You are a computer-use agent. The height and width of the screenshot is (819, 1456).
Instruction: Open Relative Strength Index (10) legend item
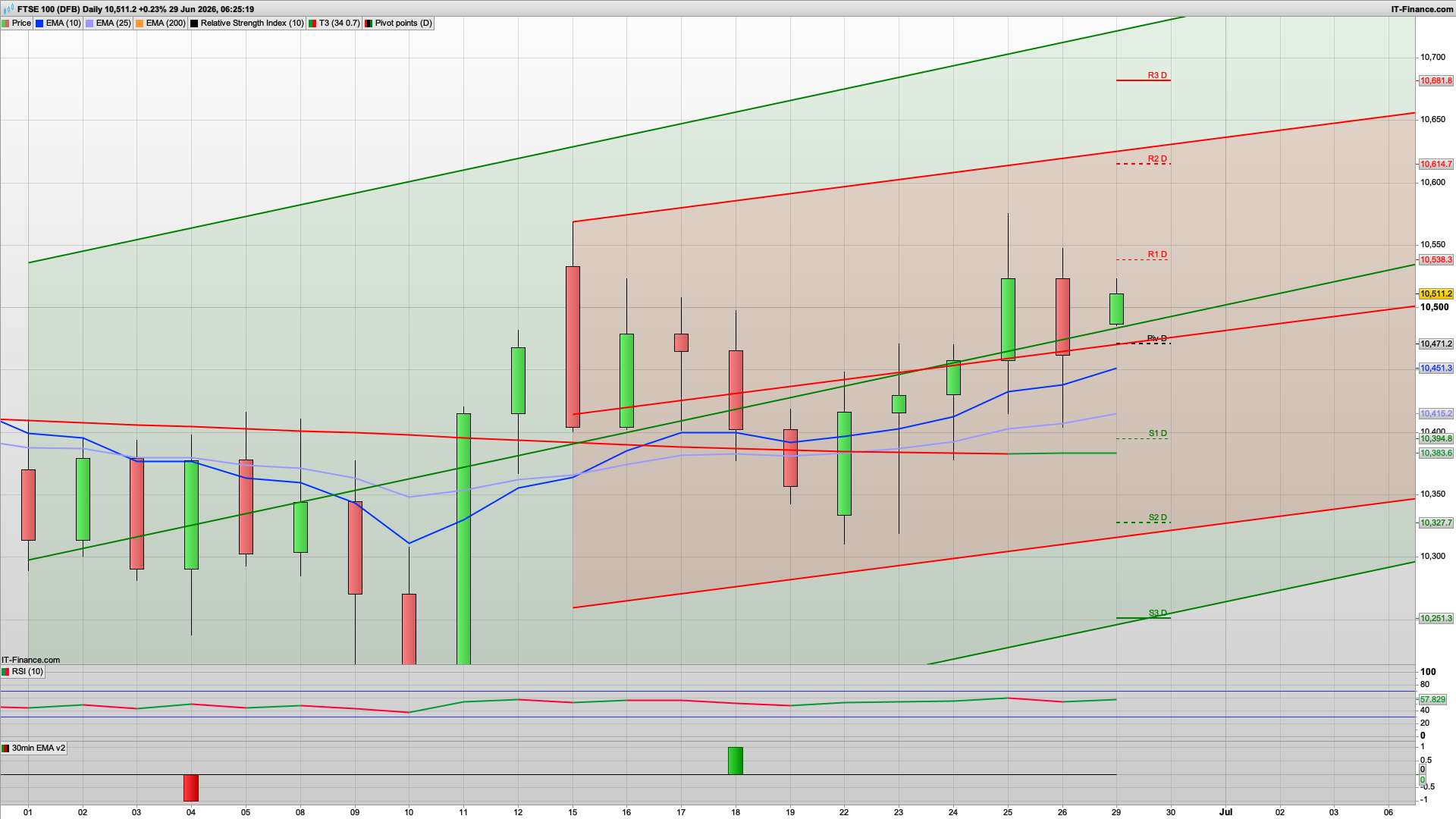click(x=252, y=24)
